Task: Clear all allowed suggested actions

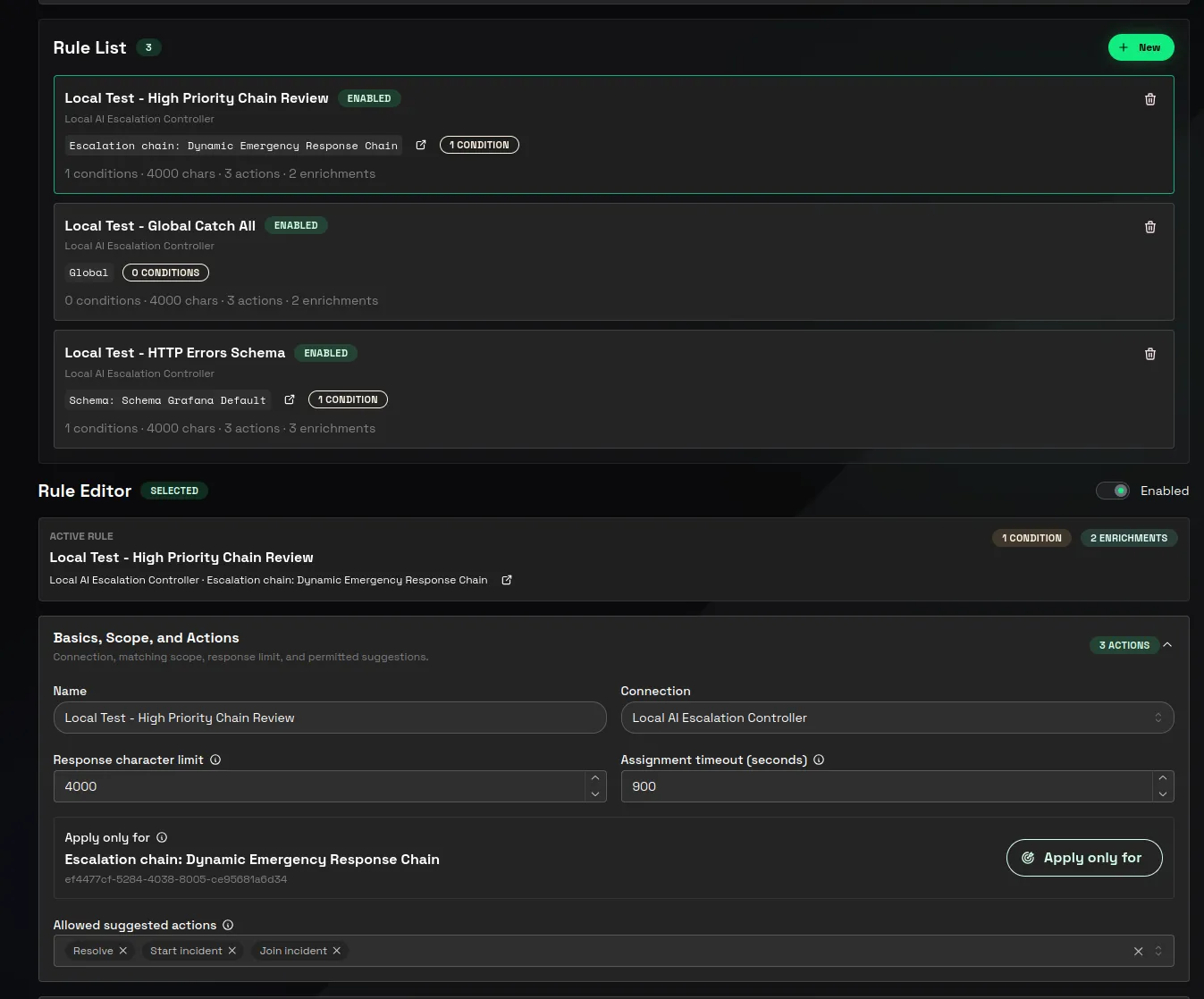Action: [x=1138, y=951]
